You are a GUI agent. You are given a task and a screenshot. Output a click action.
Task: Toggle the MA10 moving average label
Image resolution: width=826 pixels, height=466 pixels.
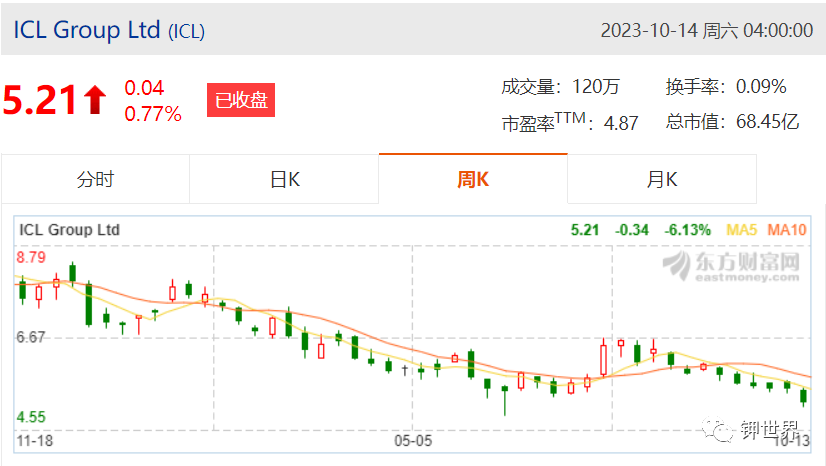(786, 230)
